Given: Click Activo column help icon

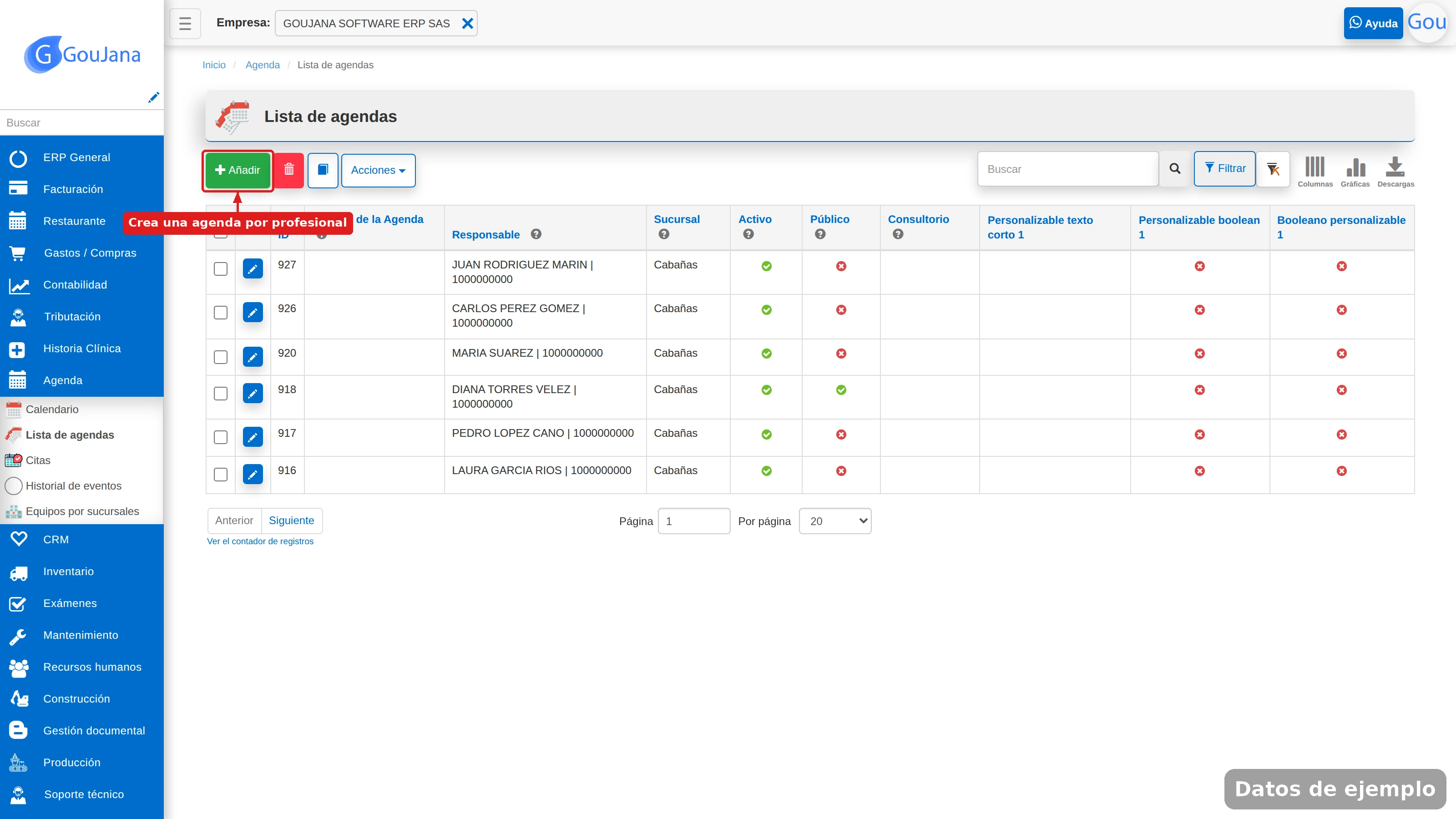Looking at the screenshot, I should [748, 234].
